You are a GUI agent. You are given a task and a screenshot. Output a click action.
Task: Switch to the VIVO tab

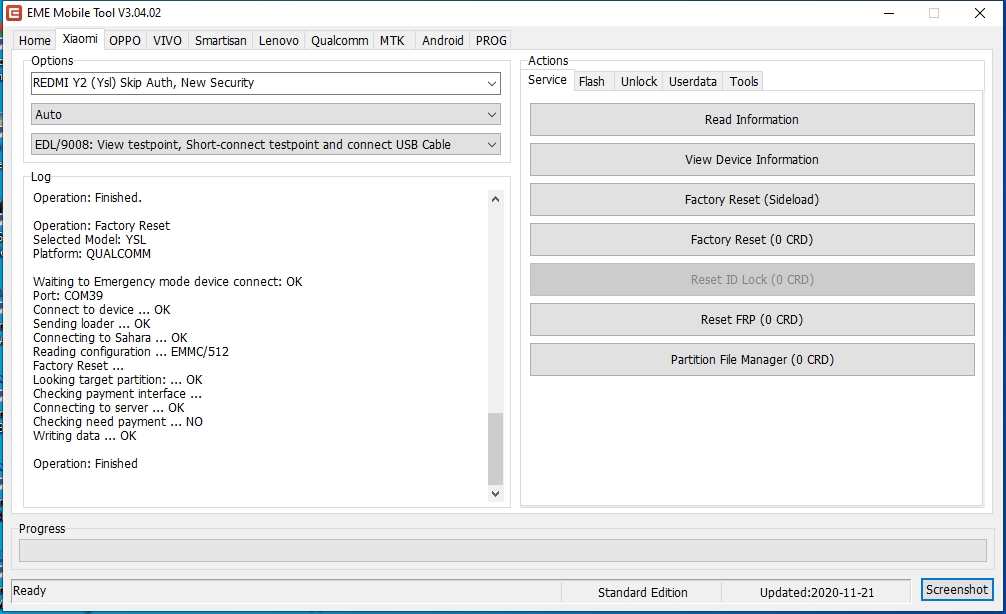[167, 40]
